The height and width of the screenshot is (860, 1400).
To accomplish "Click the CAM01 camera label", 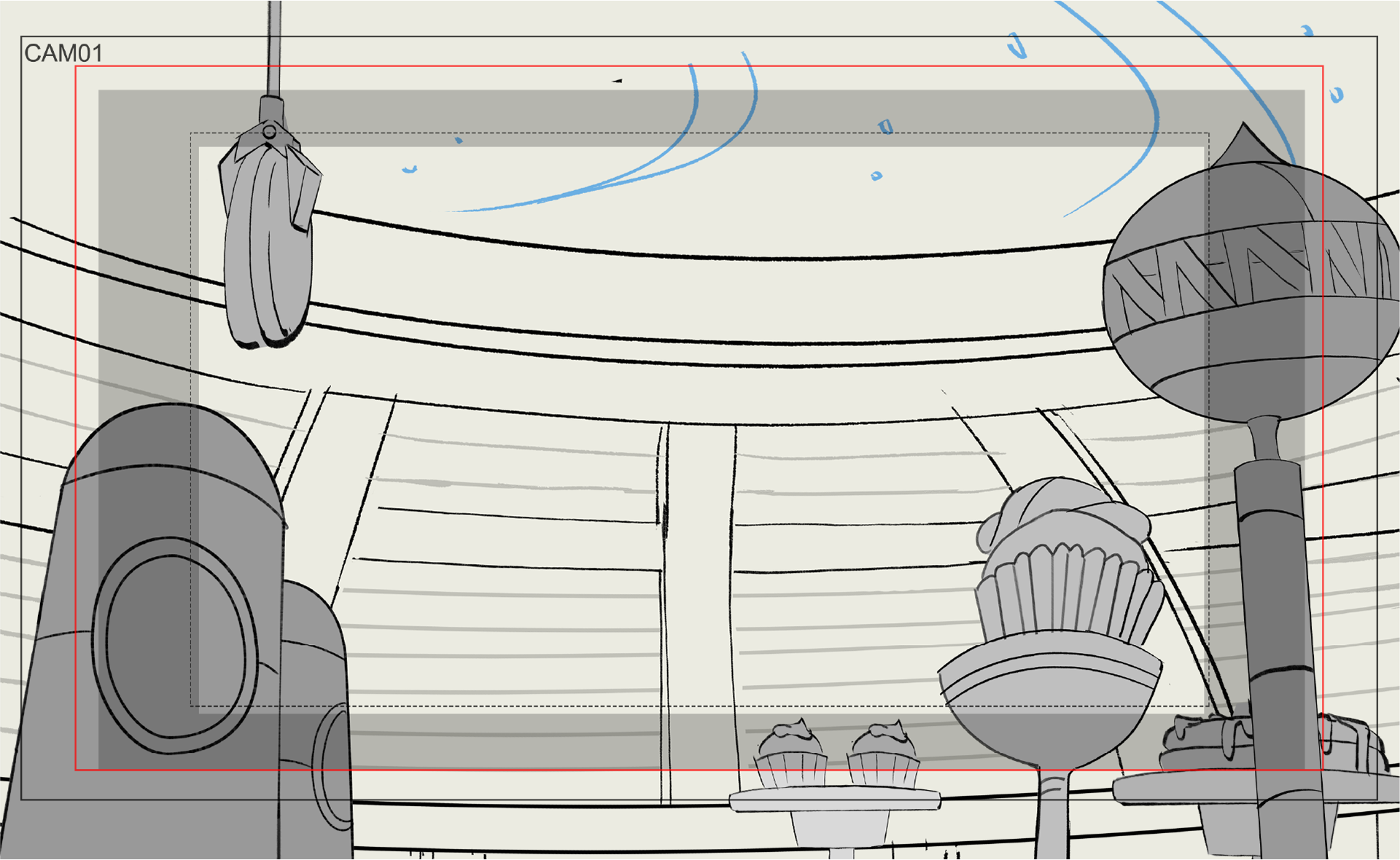I will (63, 53).
